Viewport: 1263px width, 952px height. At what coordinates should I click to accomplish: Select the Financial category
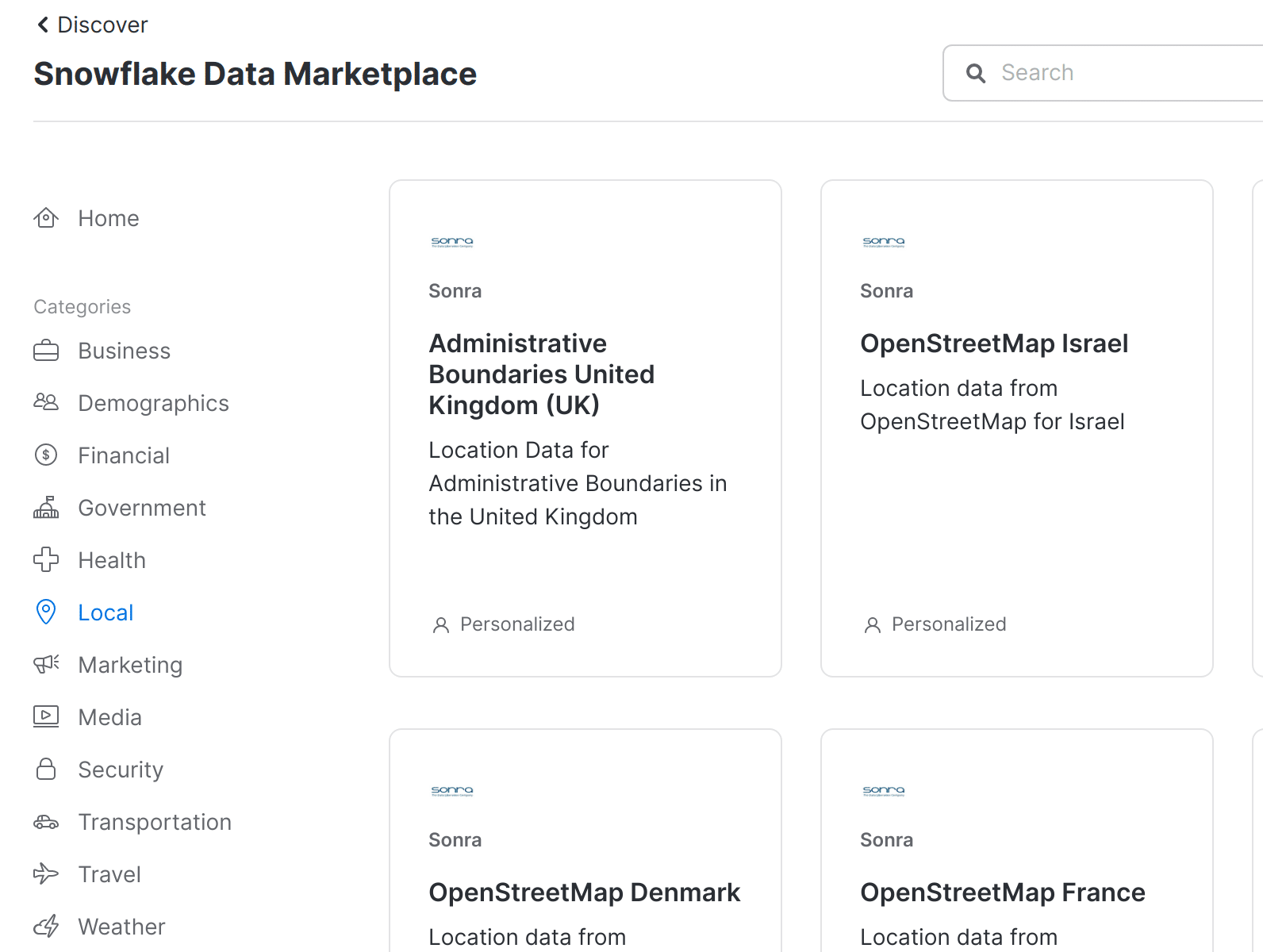click(102, 455)
